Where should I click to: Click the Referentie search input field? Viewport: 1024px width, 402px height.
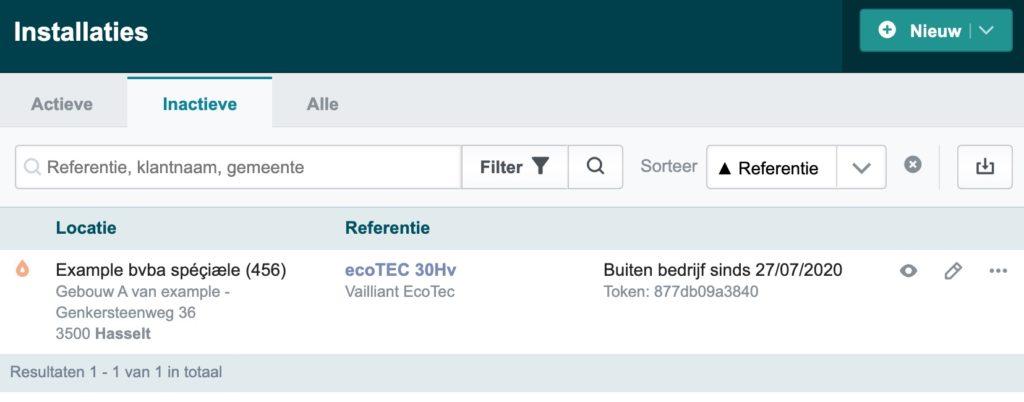coord(240,167)
